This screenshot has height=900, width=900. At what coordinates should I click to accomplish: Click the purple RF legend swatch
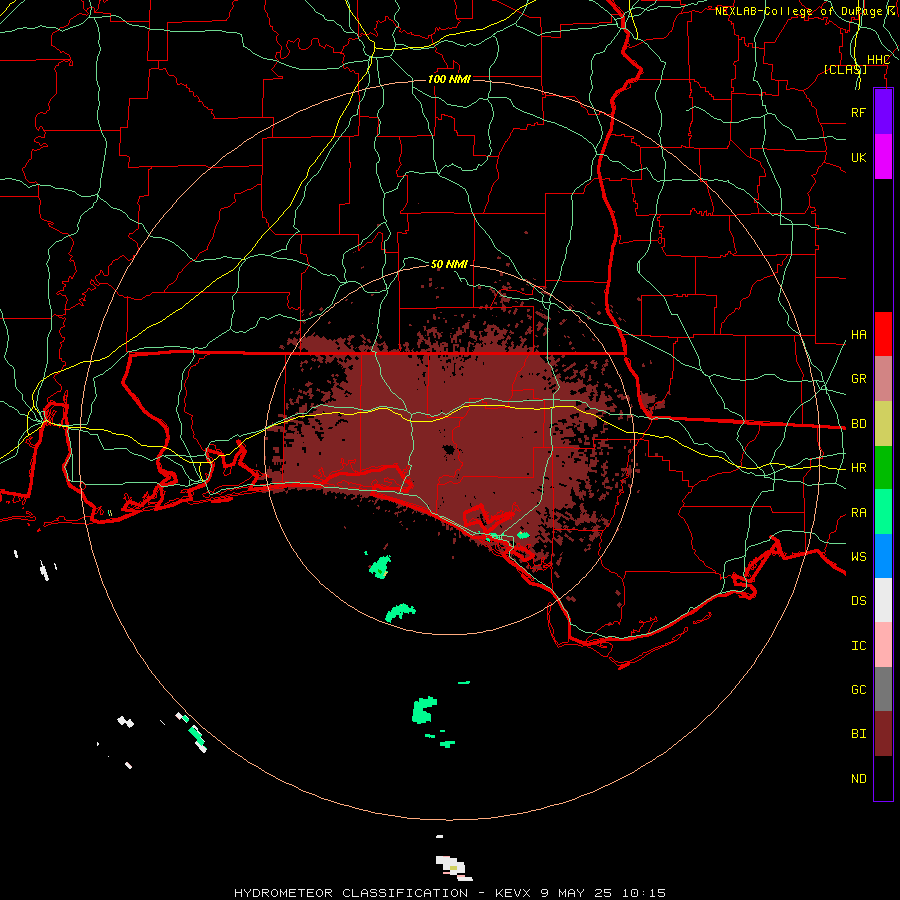click(x=883, y=112)
